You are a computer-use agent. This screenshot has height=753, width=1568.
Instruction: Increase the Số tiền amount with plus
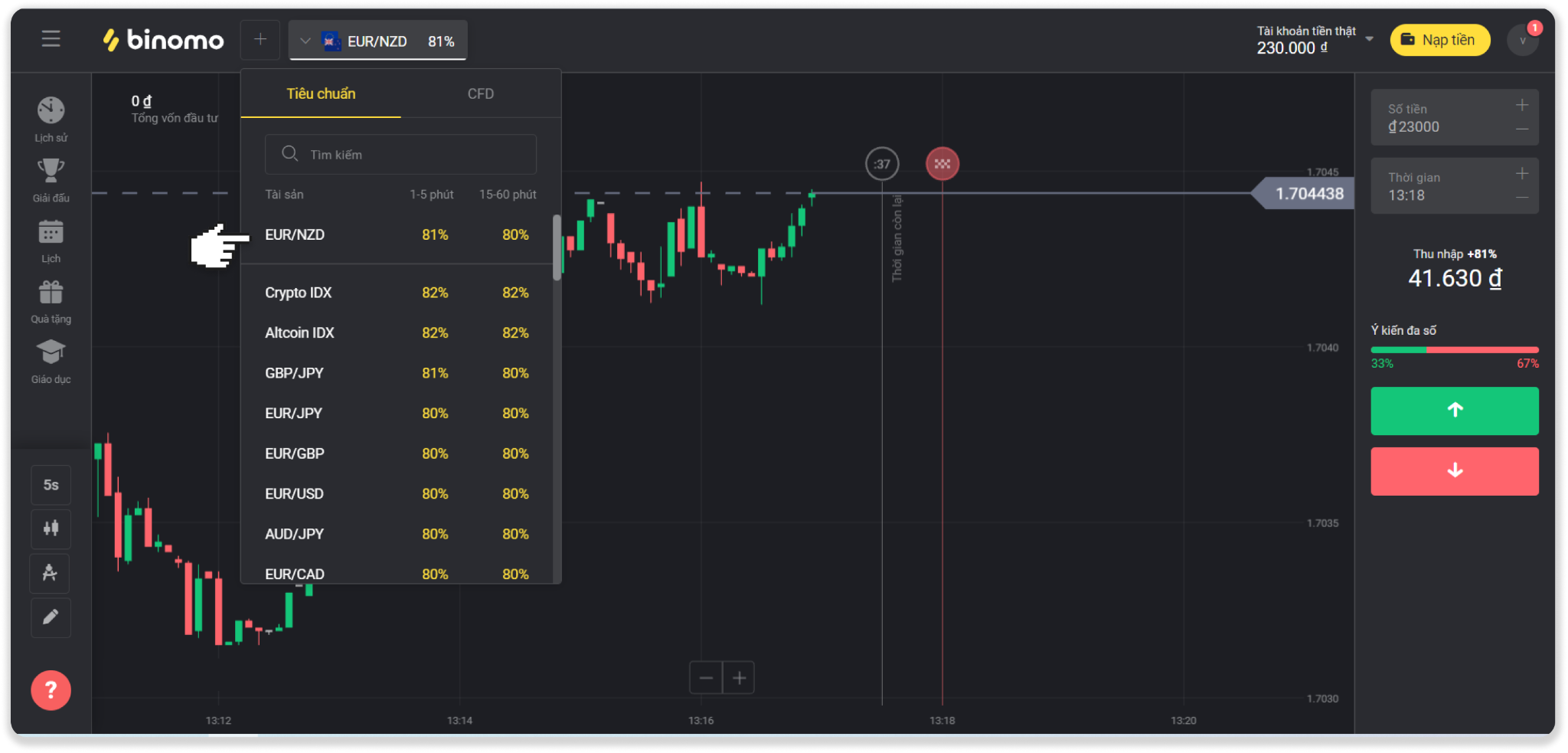1521,106
